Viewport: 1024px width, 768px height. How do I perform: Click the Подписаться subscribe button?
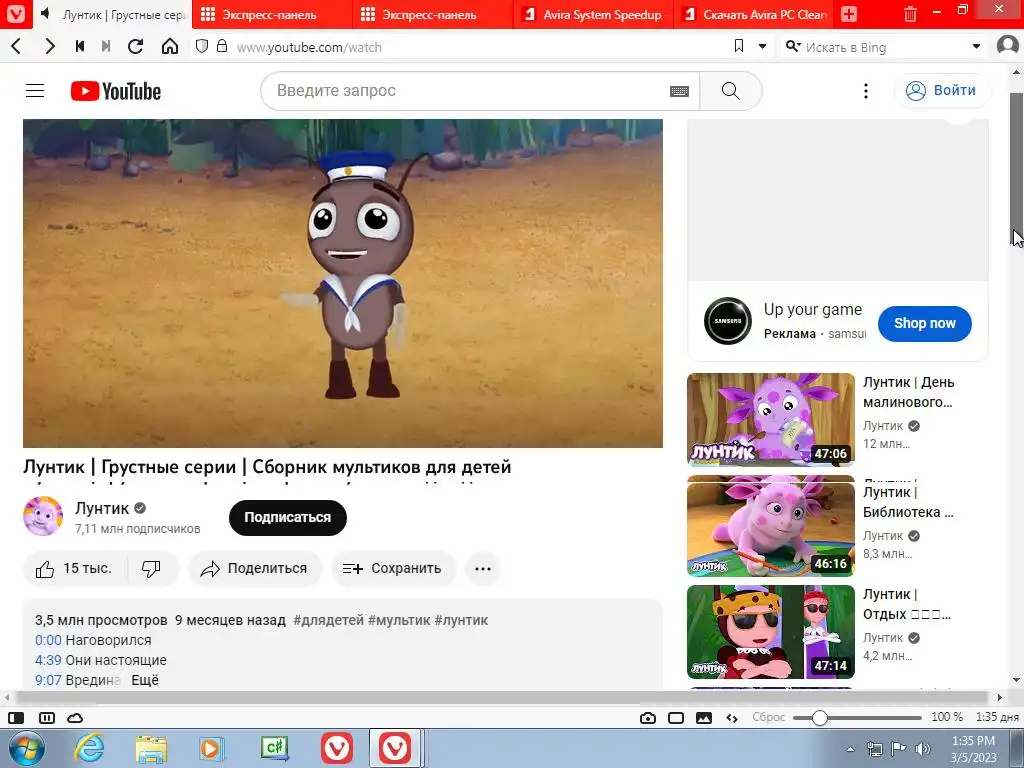[287, 517]
